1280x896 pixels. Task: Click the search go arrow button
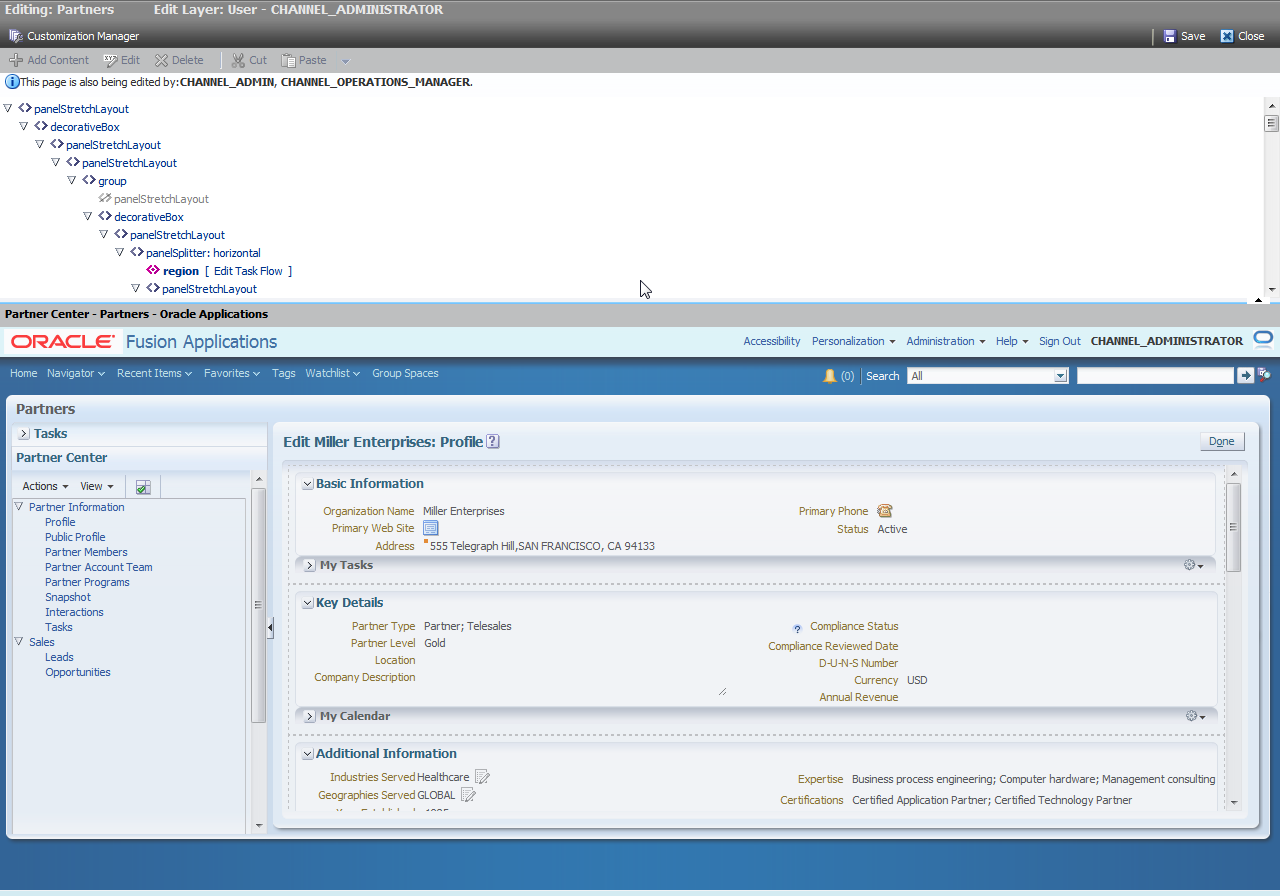pos(1245,376)
